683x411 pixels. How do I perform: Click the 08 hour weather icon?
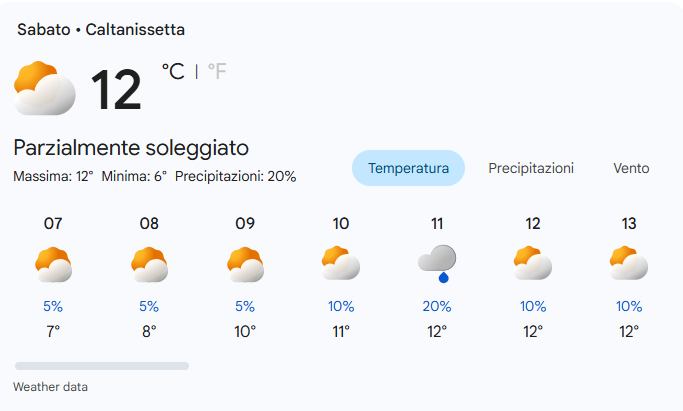click(x=149, y=264)
